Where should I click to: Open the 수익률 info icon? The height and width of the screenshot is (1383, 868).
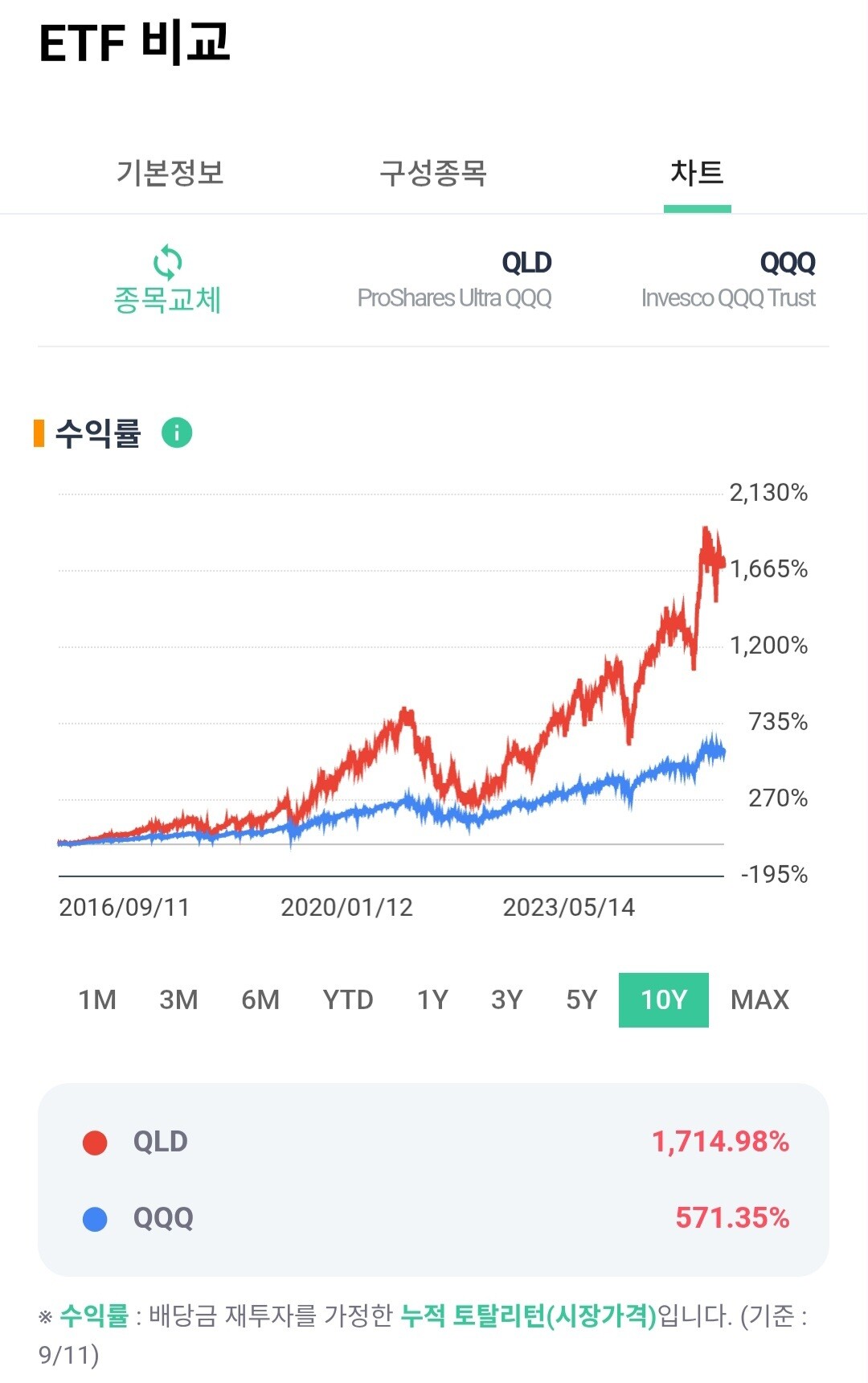point(177,433)
